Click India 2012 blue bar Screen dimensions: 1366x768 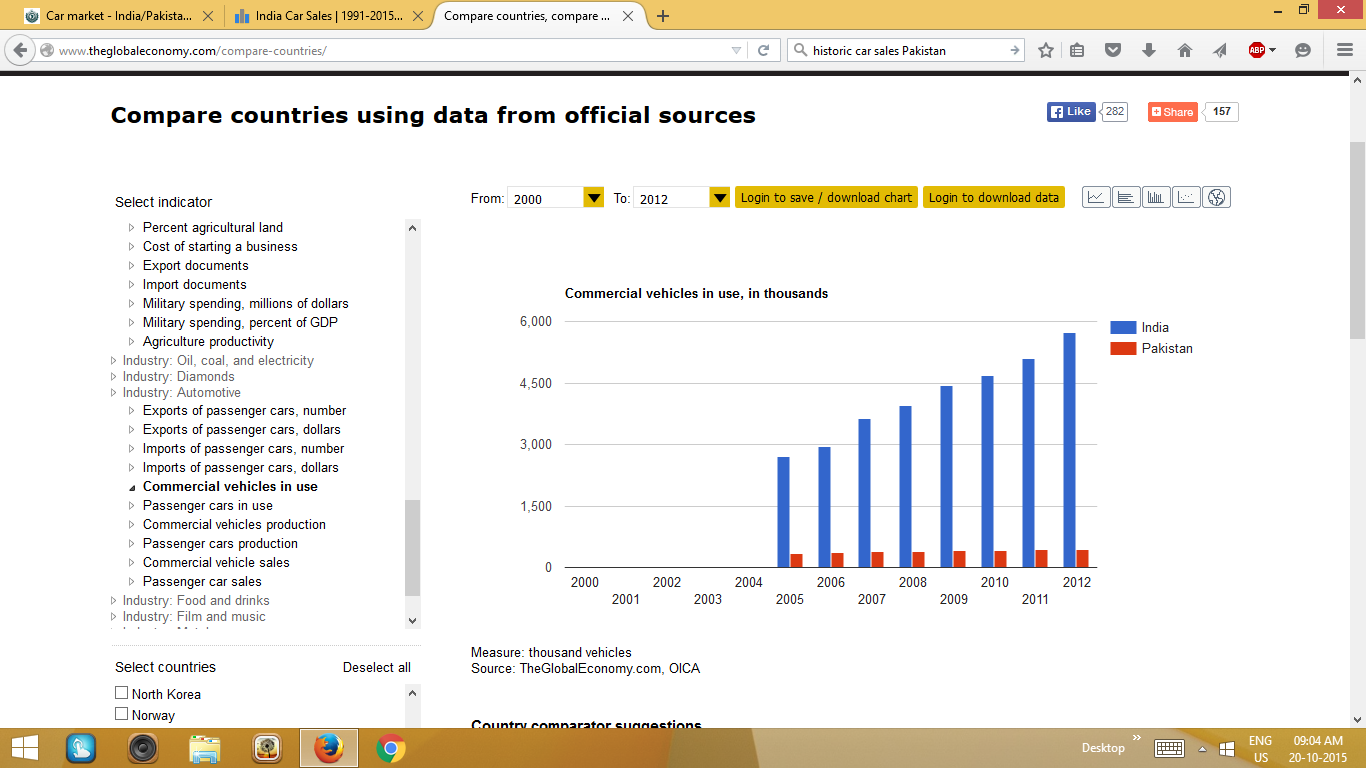(x=1069, y=450)
